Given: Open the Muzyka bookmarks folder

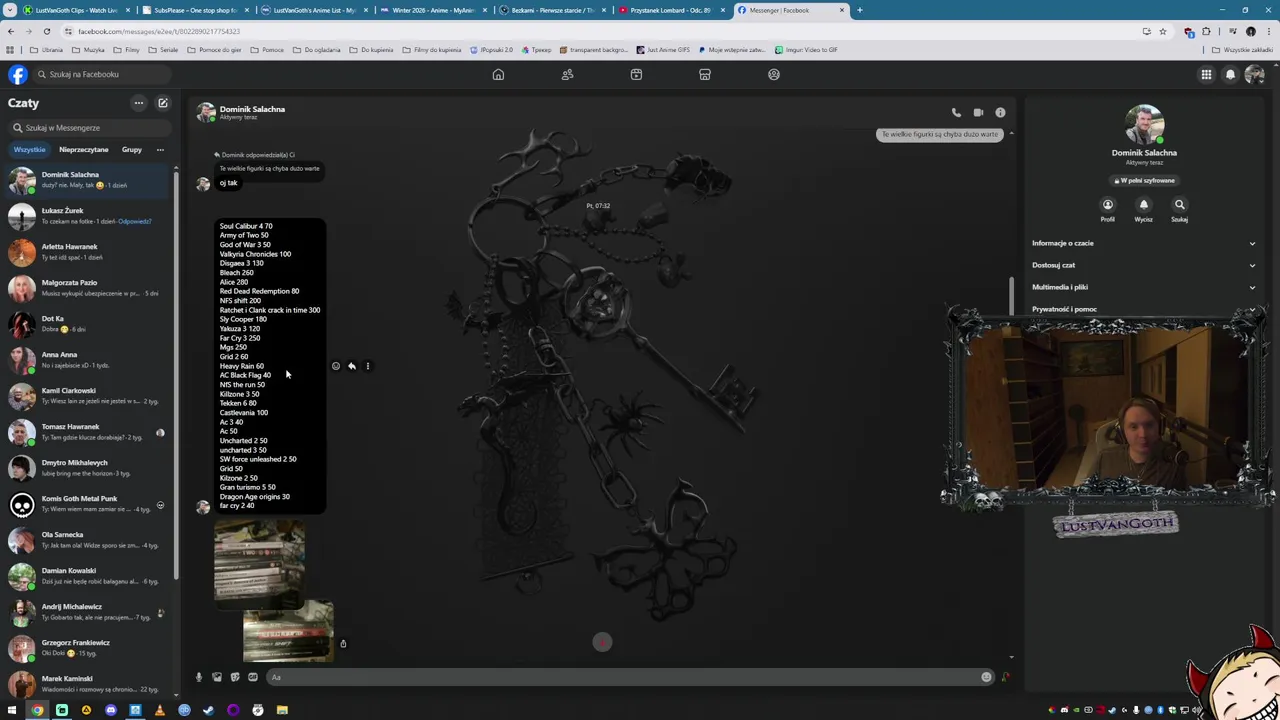Looking at the screenshot, I should (x=89, y=50).
